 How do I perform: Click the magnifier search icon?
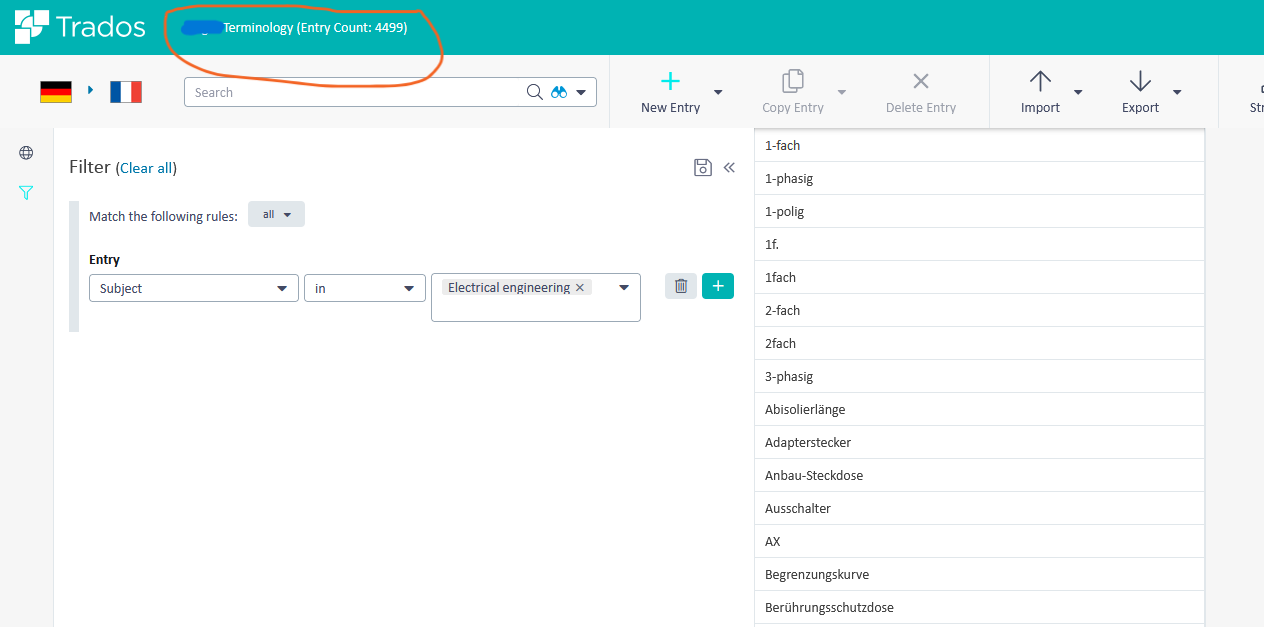click(535, 92)
